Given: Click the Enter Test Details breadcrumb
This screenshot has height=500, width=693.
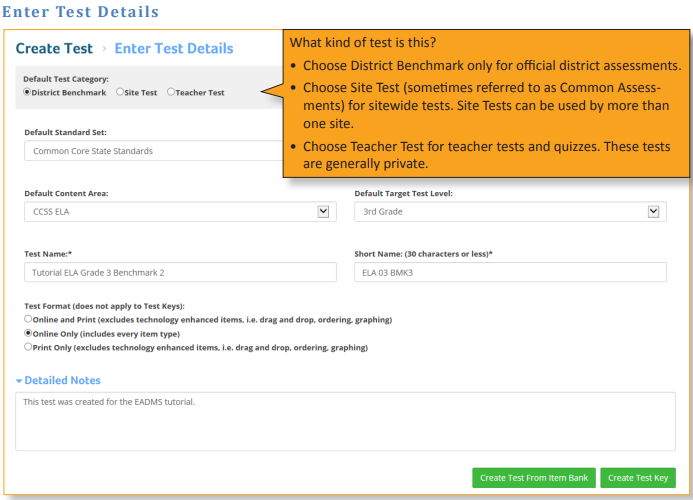Looking at the screenshot, I should point(174,48).
